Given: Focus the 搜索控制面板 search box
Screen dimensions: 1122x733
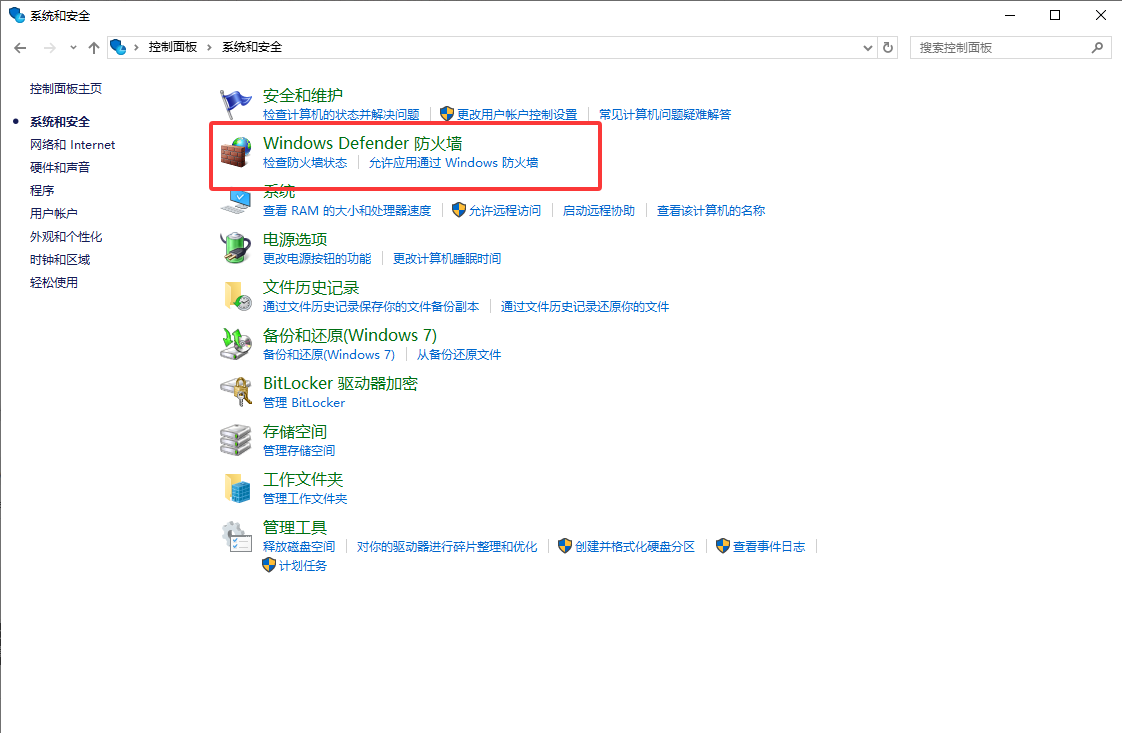Looking at the screenshot, I should pyautogui.click(x=1003, y=47).
